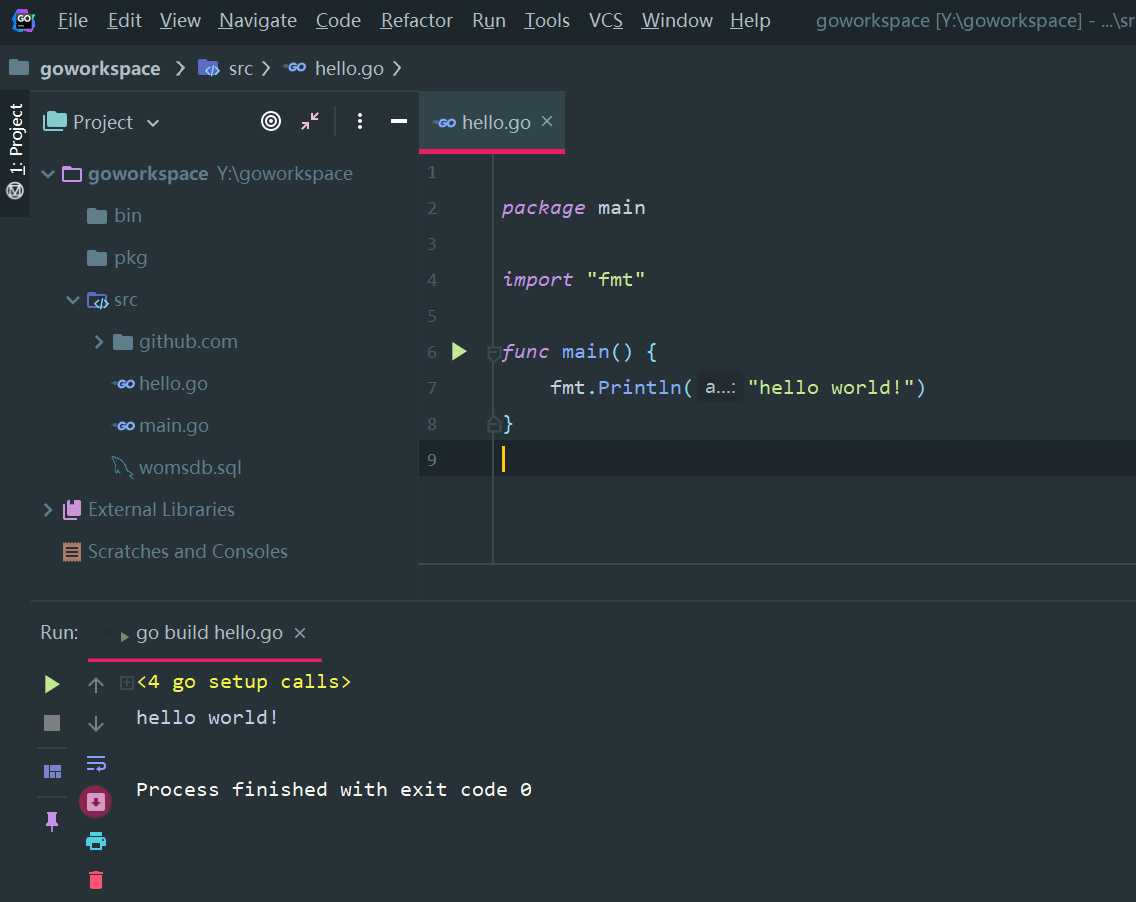
Task: Click the "hello world!" string in code
Action: click(830, 388)
